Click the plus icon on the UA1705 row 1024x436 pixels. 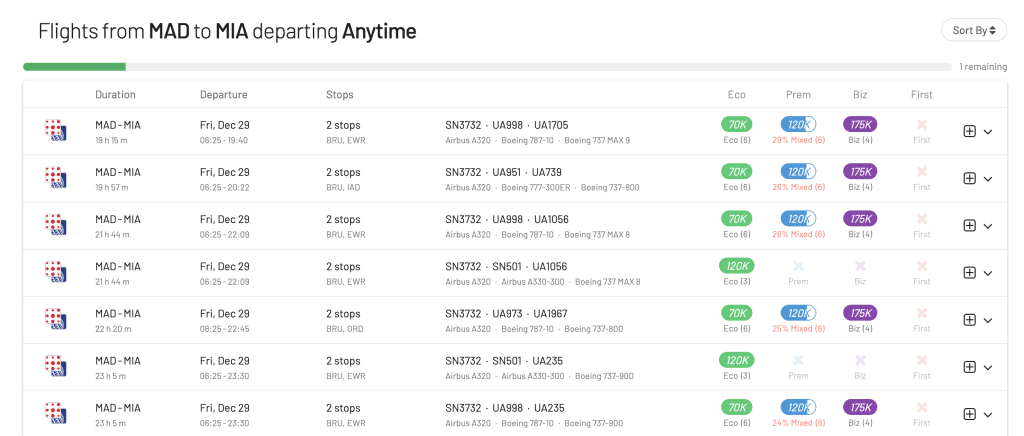pos(970,131)
